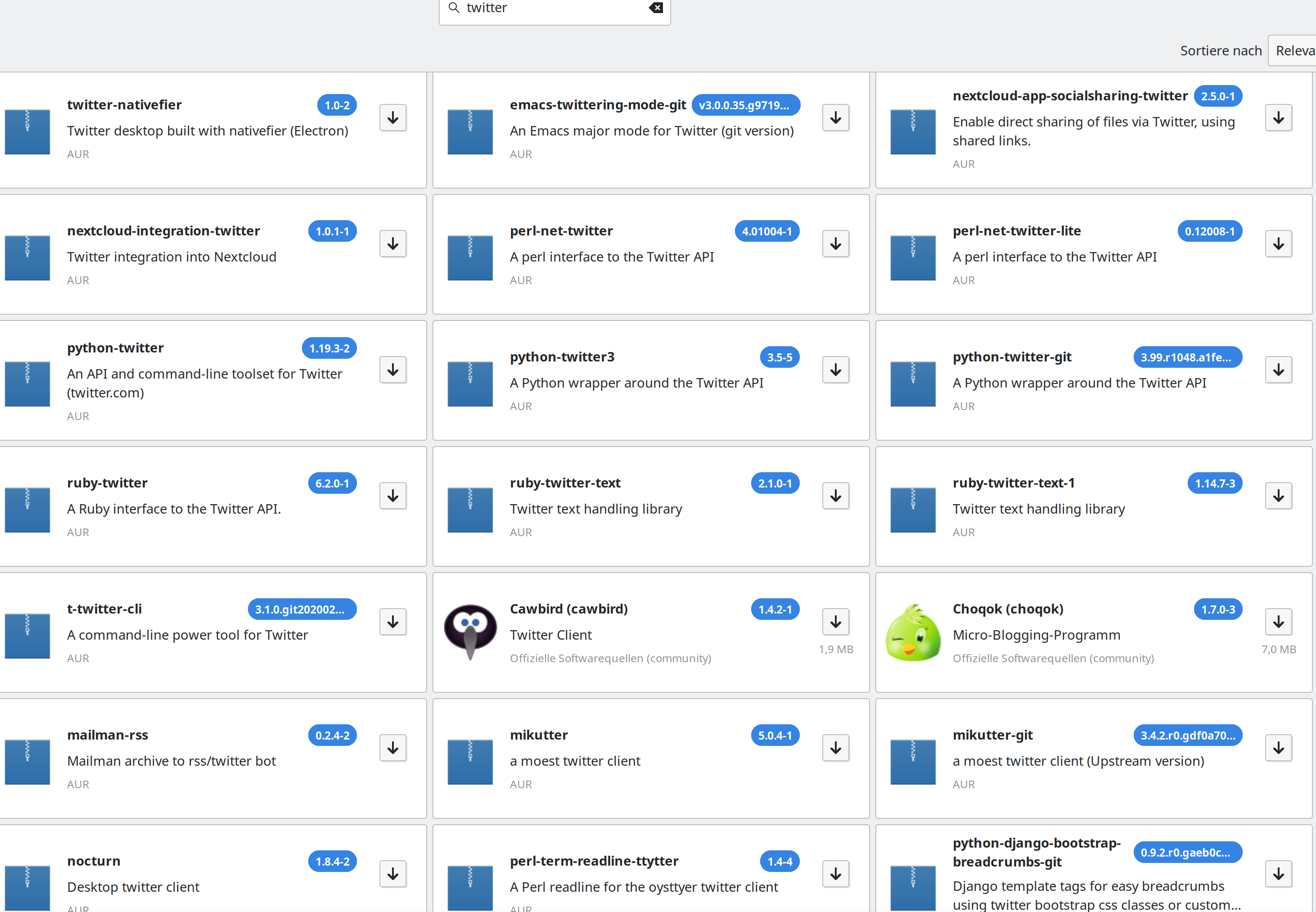Click the magnifier search icon
The height and width of the screenshot is (912, 1316).
[x=454, y=8]
